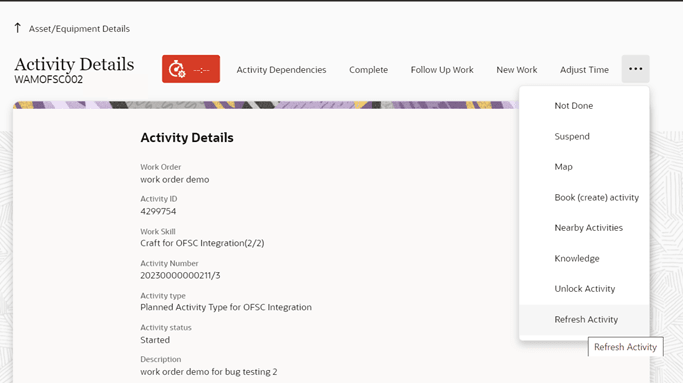Choose Suspend in the dropdown menu

click(x=584, y=136)
